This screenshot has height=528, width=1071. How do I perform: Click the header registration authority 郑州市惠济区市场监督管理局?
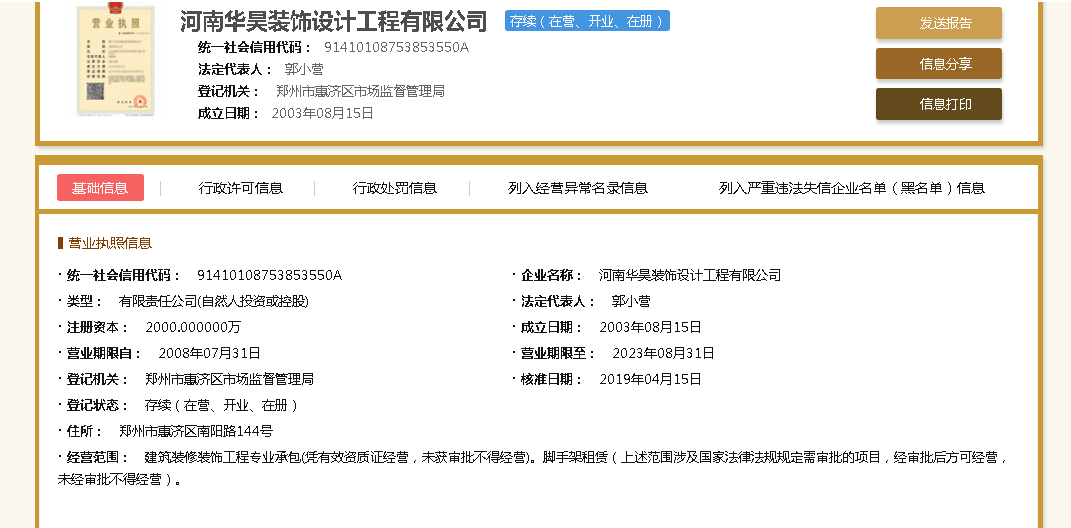click(360, 91)
